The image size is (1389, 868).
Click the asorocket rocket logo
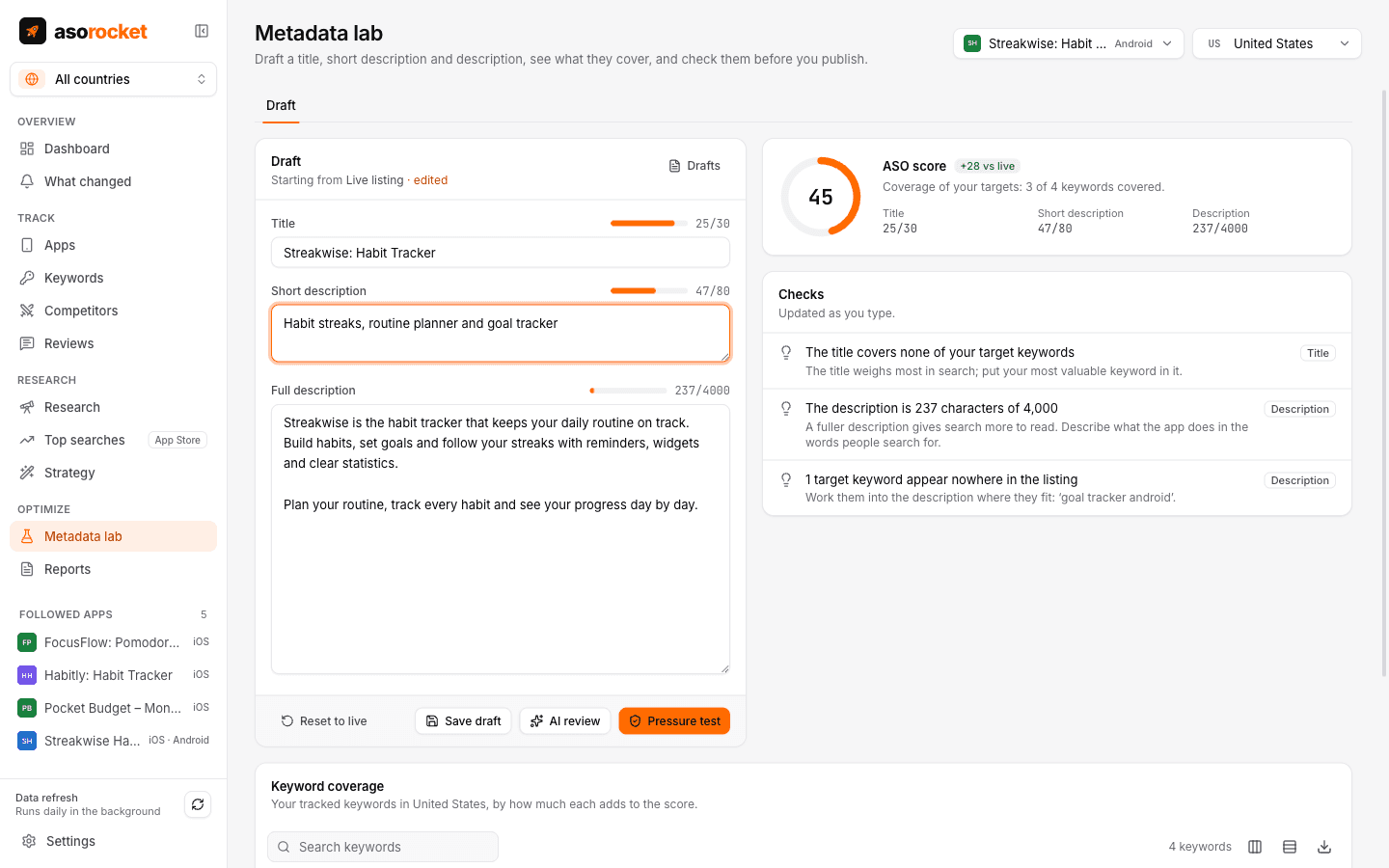33,31
